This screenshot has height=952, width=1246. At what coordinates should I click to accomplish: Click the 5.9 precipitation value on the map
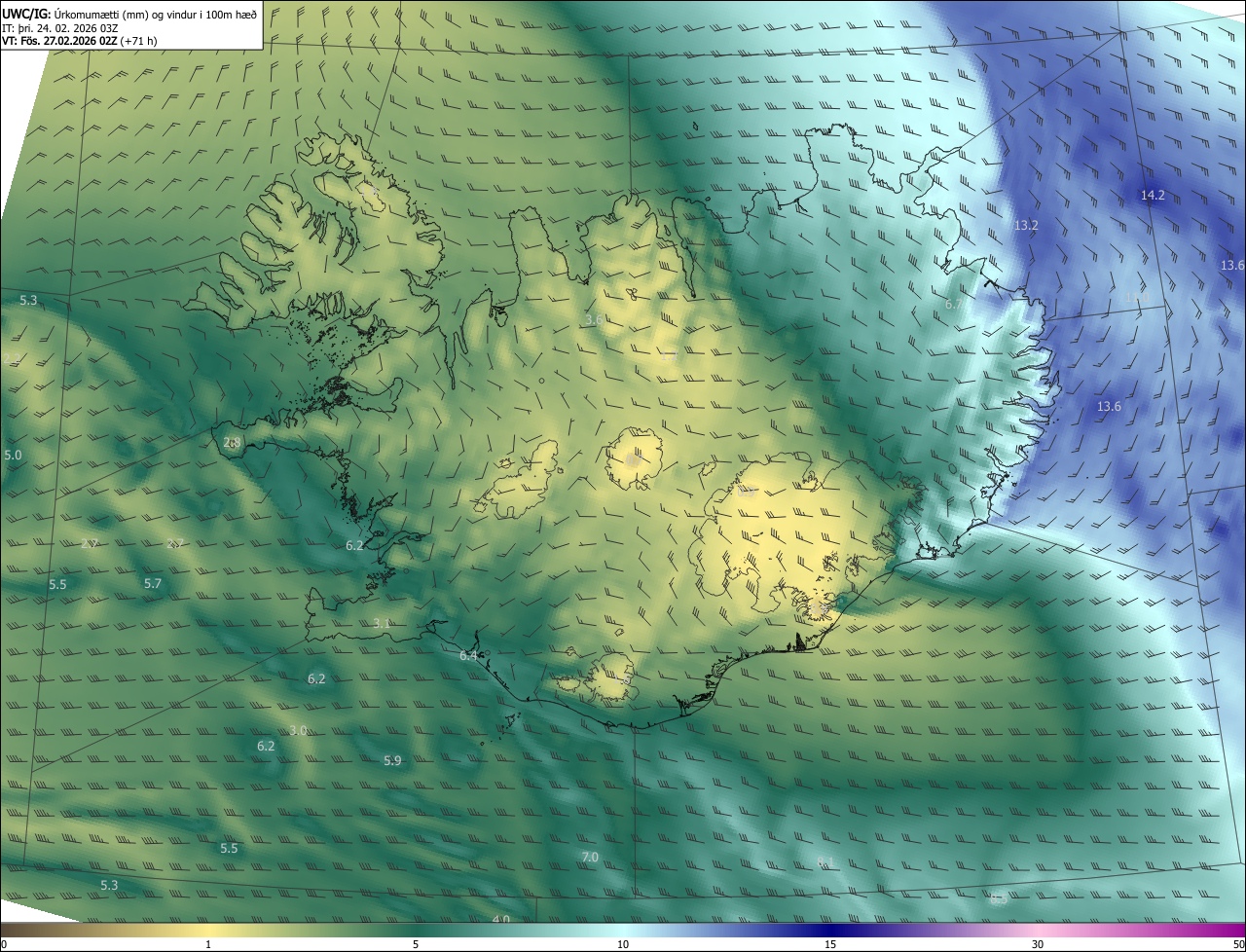pyautogui.click(x=392, y=760)
